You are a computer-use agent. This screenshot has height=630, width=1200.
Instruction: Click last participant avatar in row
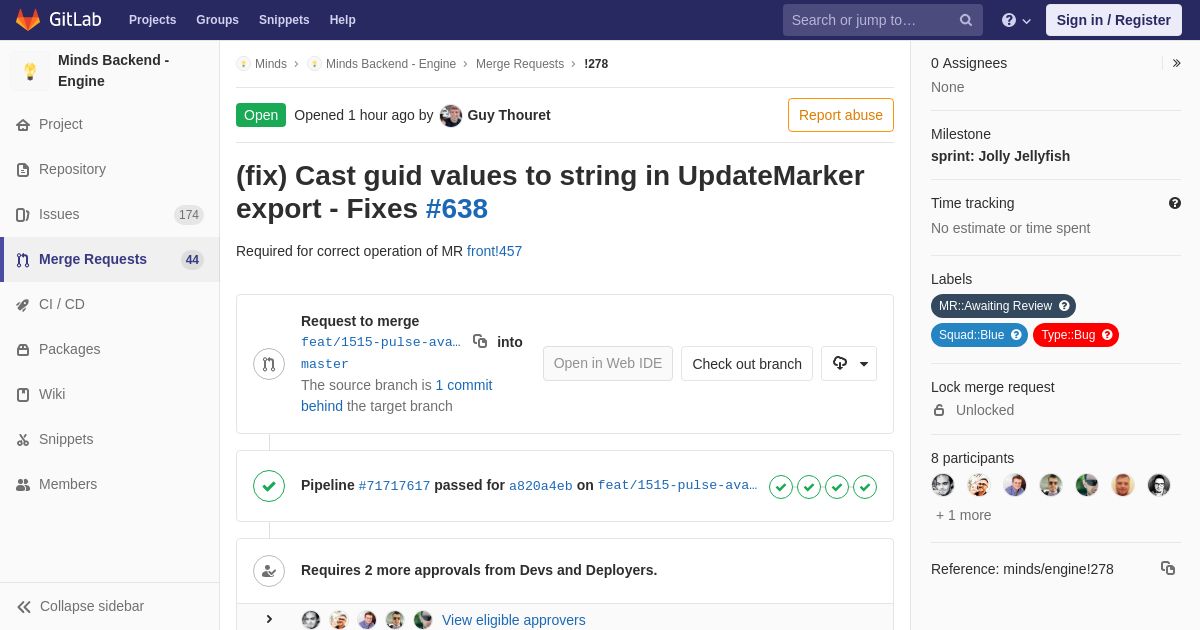coord(1159,485)
